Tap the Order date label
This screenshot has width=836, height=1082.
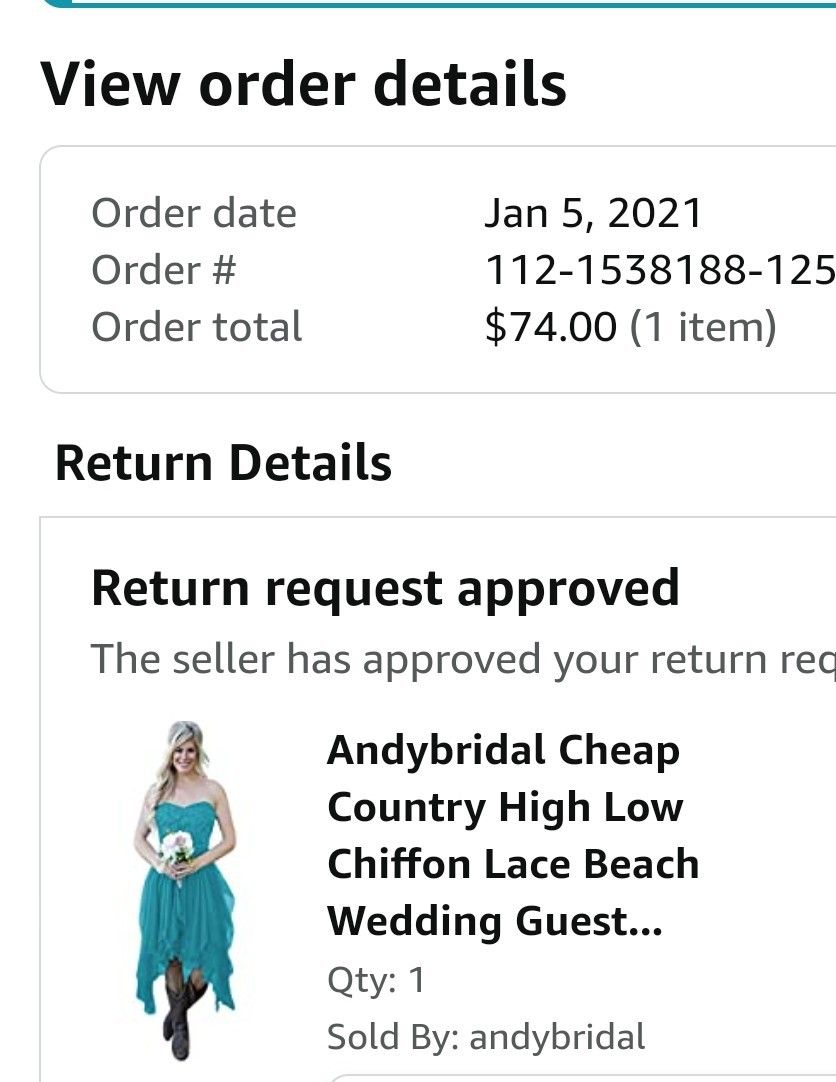tap(194, 213)
